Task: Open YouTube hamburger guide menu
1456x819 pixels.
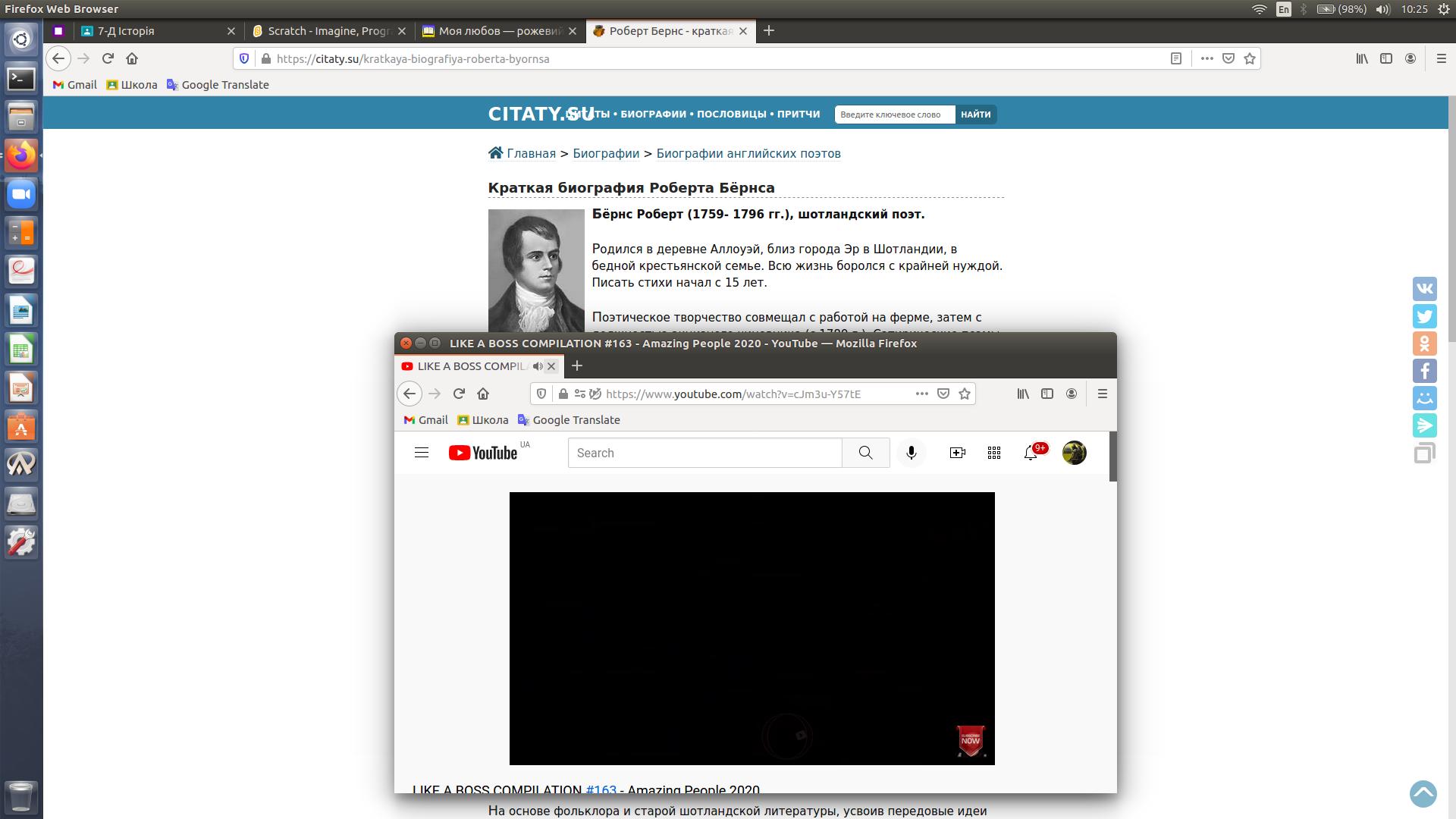Action: [x=422, y=453]
